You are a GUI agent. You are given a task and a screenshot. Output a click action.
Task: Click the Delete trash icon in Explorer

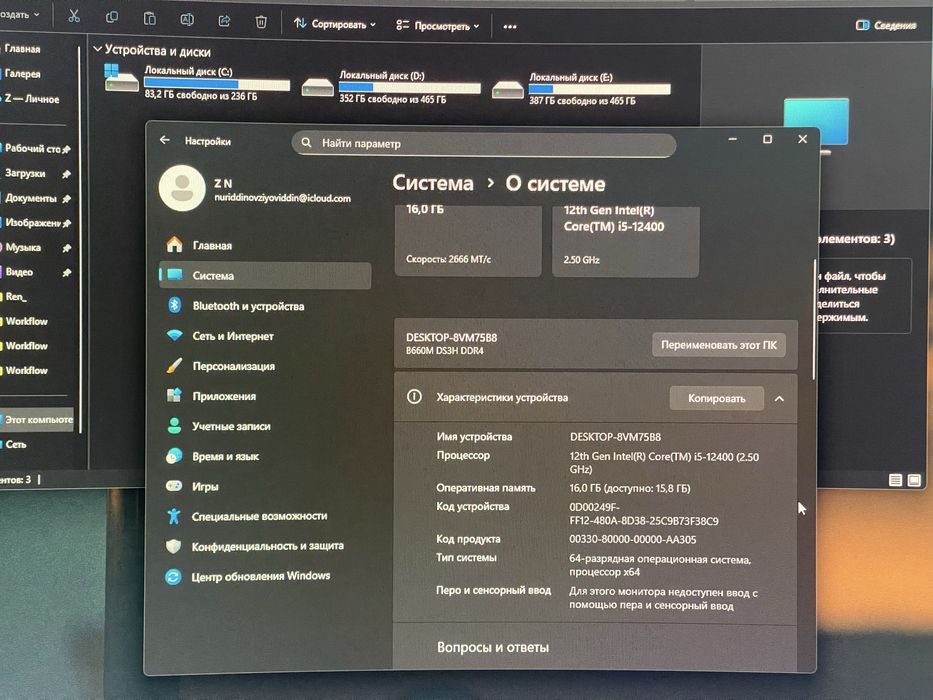tap(261, 22)
